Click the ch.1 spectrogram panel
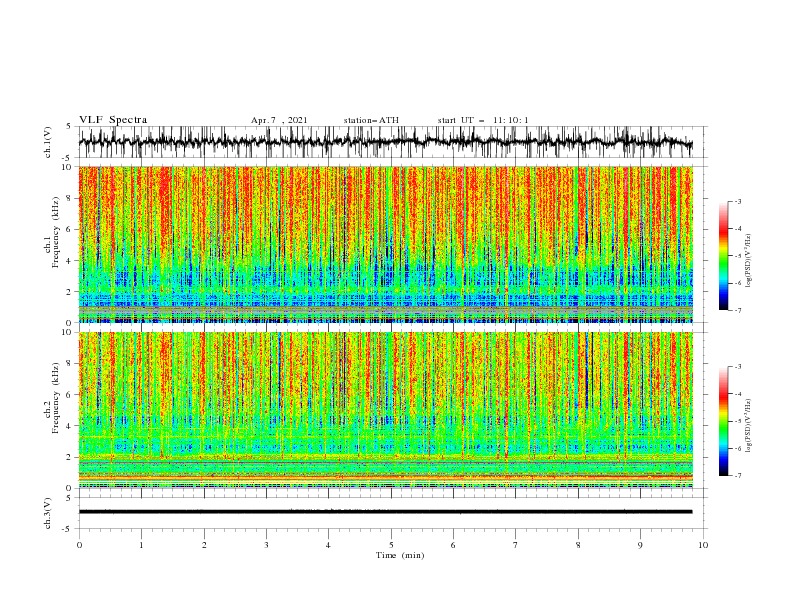792x612 pixels. (x=385, y=244)
